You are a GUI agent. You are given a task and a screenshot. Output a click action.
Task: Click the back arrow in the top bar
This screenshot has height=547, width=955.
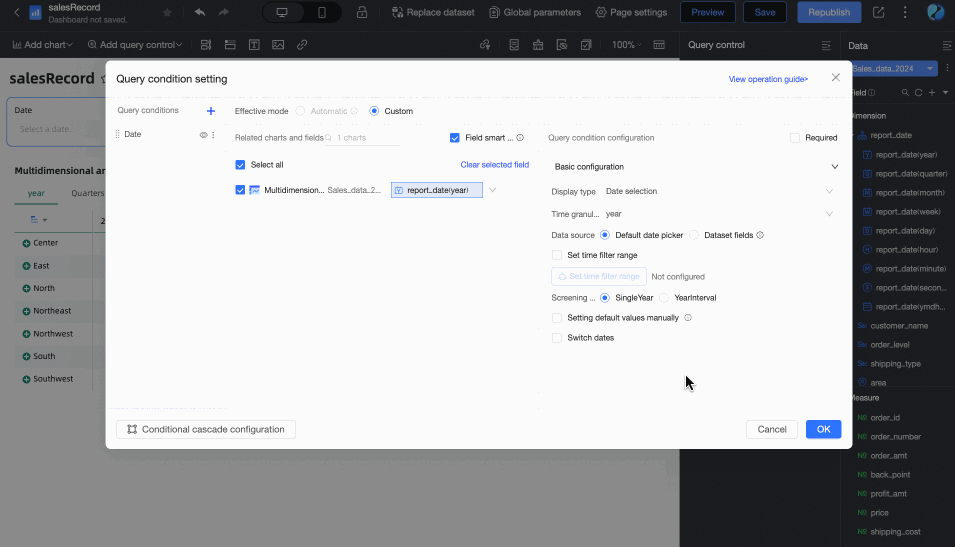[x=16, y=12]
